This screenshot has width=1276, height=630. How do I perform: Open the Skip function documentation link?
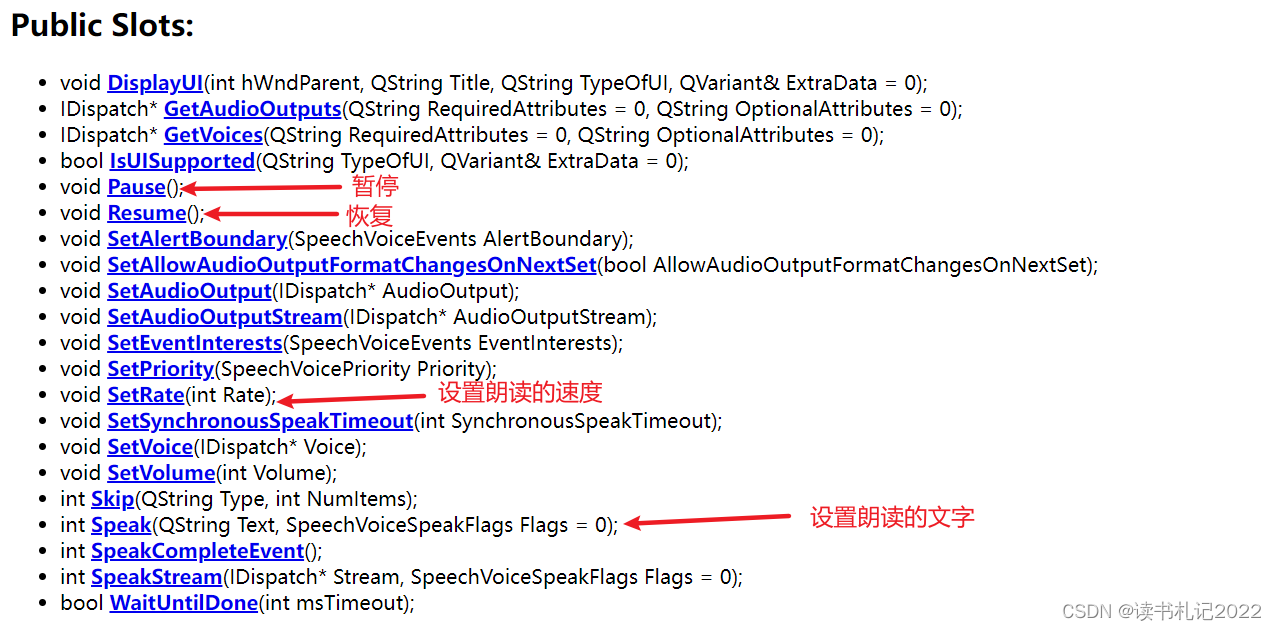coord(112,498)
